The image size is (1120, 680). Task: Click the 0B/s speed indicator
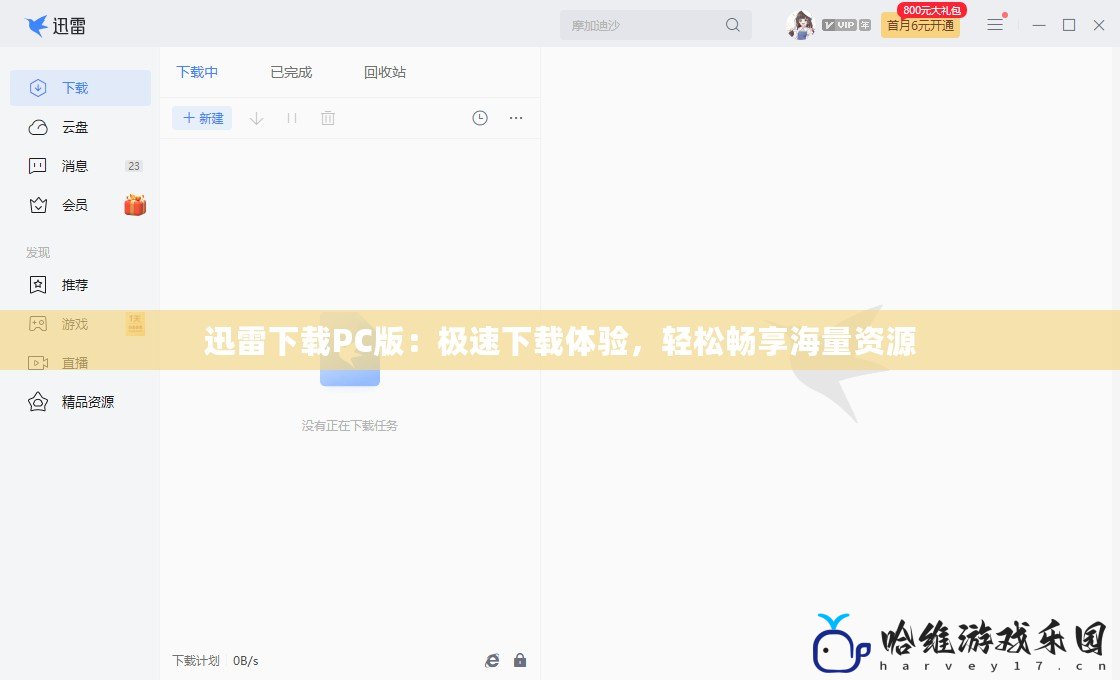click(246, 661)
